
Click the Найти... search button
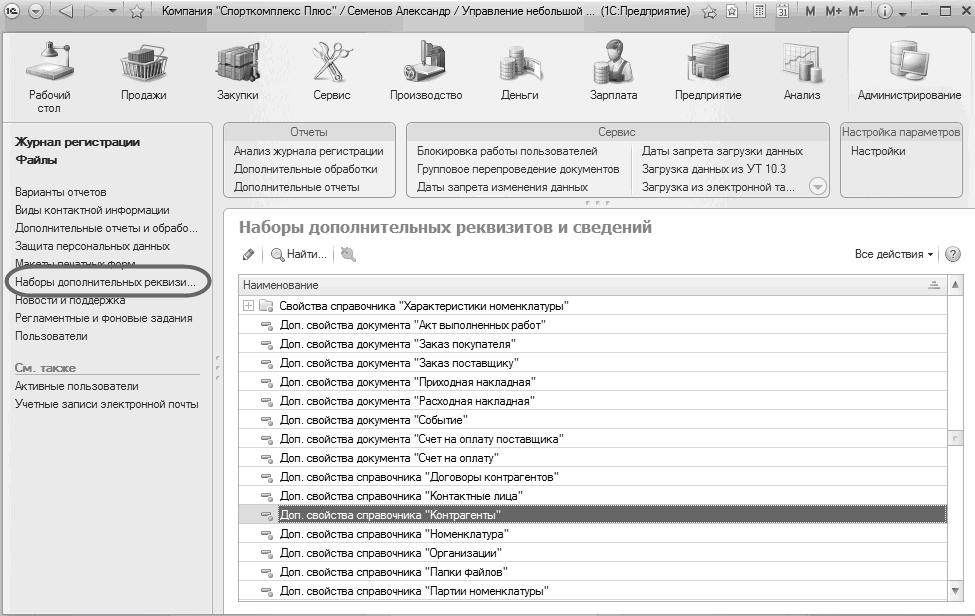coord(298,254)
